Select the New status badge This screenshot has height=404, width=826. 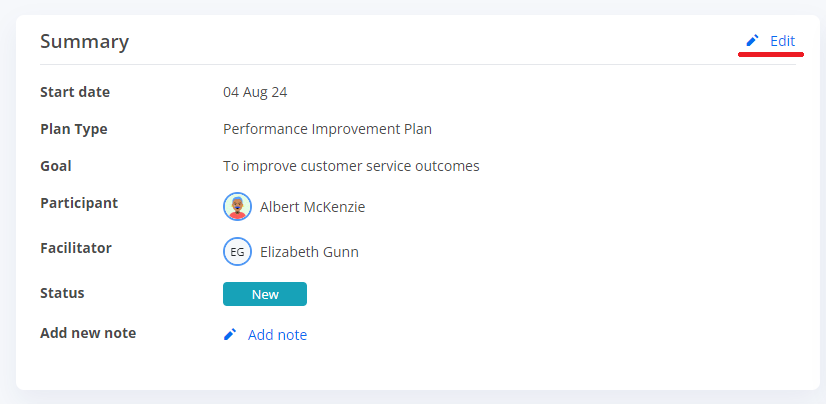(x=265, y=294)
